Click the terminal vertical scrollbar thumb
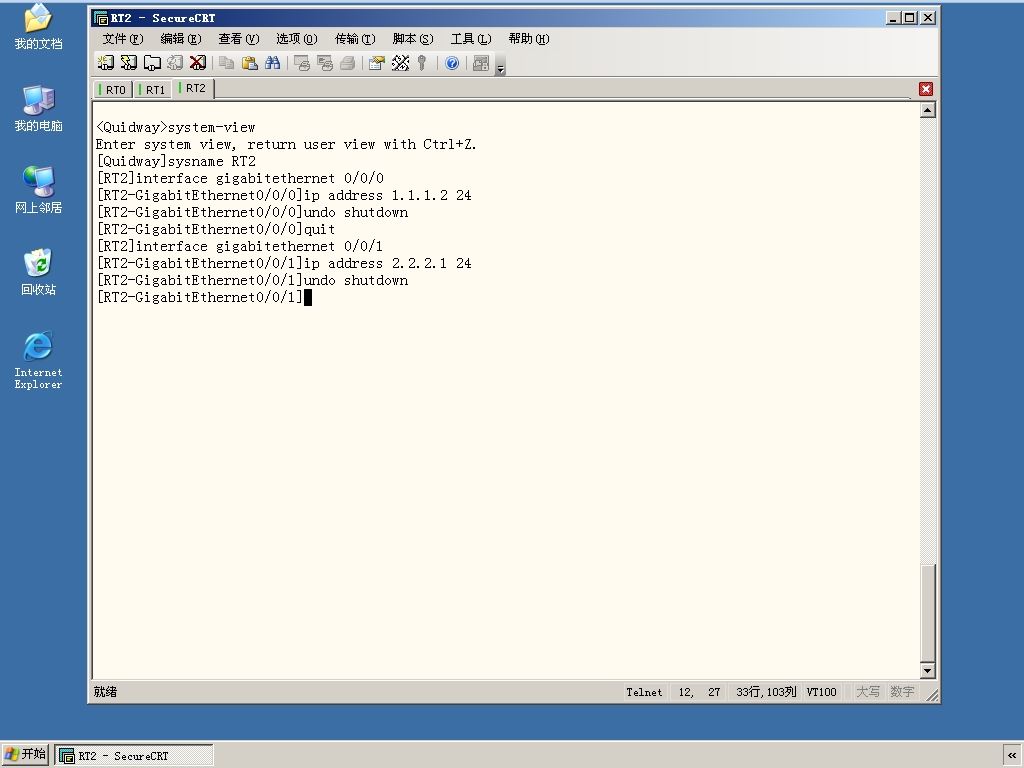This screenshot has width=1024, height=768. click(927, 613)
